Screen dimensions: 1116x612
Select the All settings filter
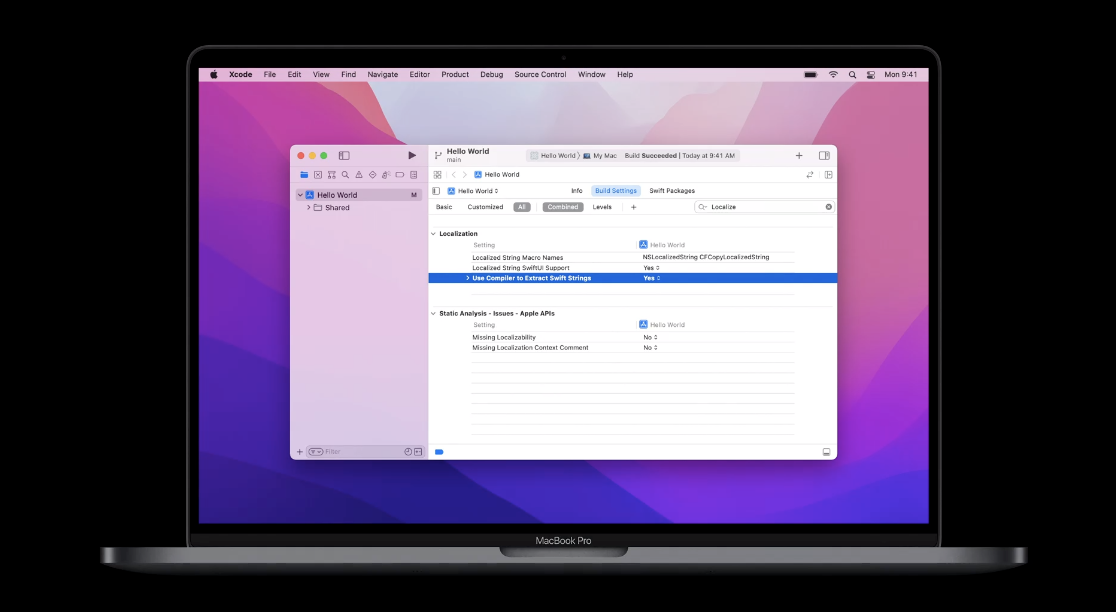tap(522, 207)
